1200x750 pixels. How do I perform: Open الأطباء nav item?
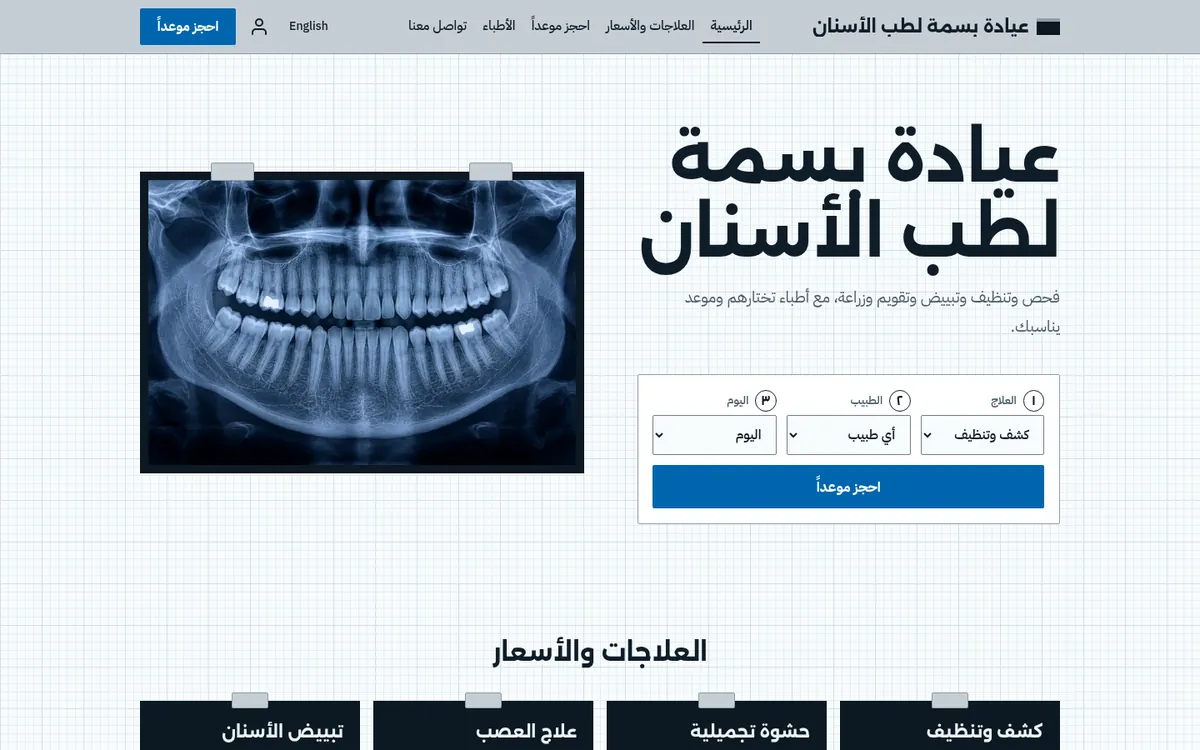tap(499, 26)
